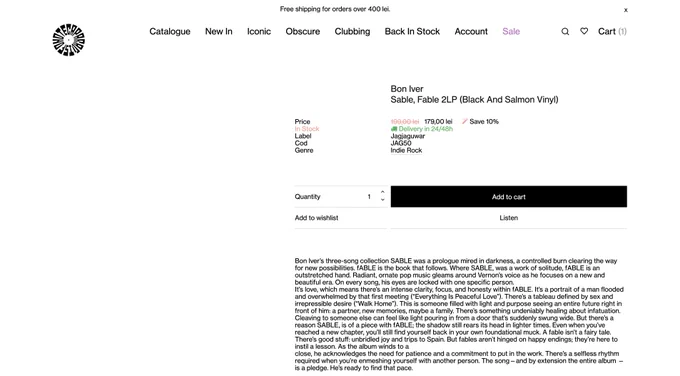
Task: Click the Jagjaguwar label name
Action: click(408, 136)
